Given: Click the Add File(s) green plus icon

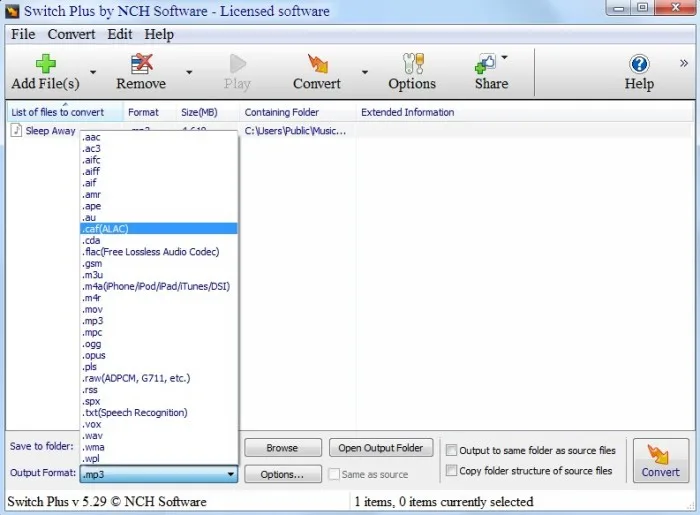Looking at the screenshot, I should [46, 64].
